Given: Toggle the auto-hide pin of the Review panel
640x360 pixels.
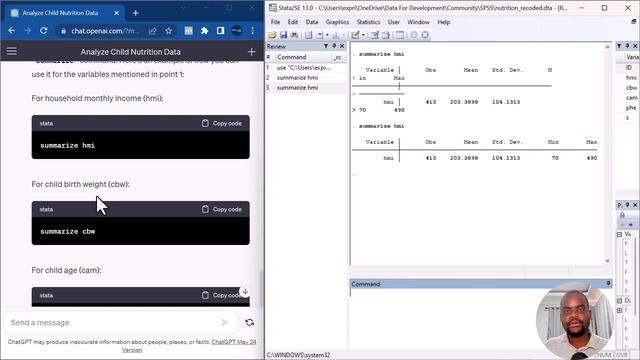Looking at the screenshot, I should (x=334, y=46).
